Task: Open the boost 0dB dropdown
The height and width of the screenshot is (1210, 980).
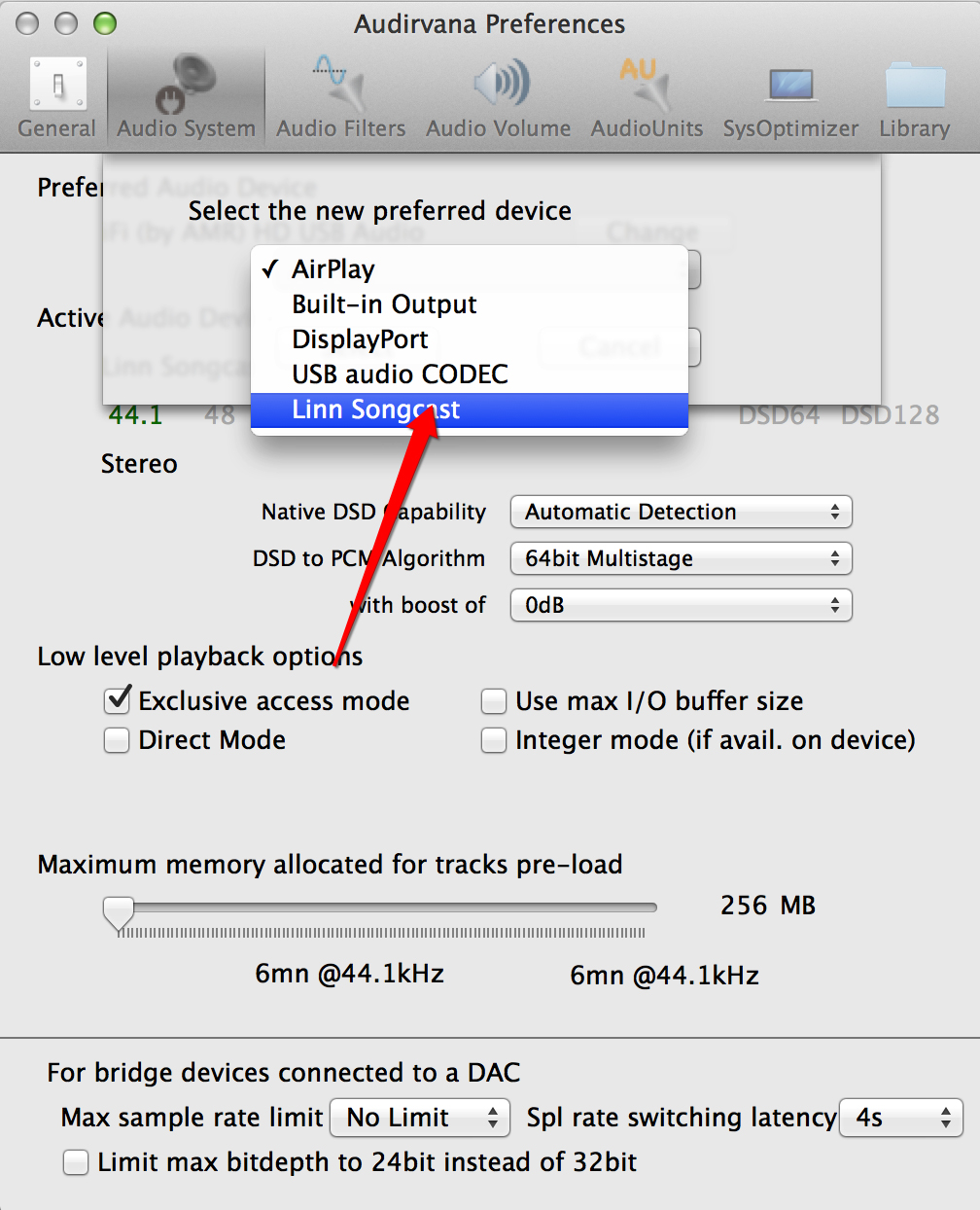Action: point(681,605)
